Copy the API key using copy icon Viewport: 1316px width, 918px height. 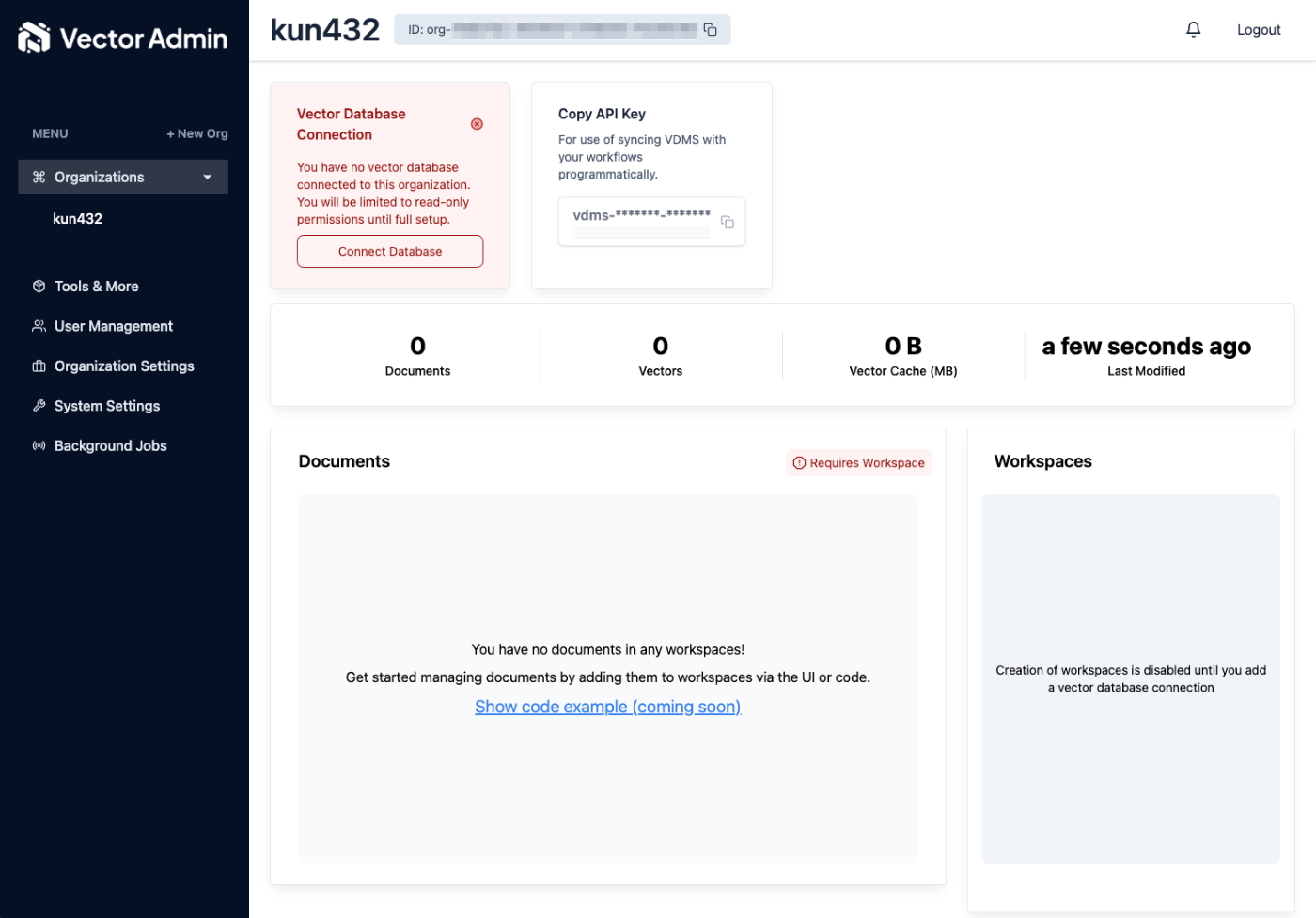coord(728,222)
